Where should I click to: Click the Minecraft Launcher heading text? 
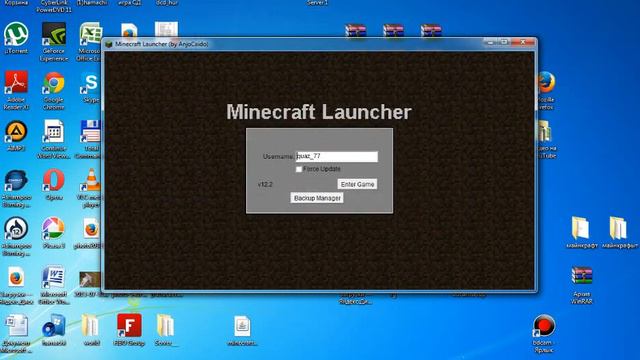(x=319, y=112)
